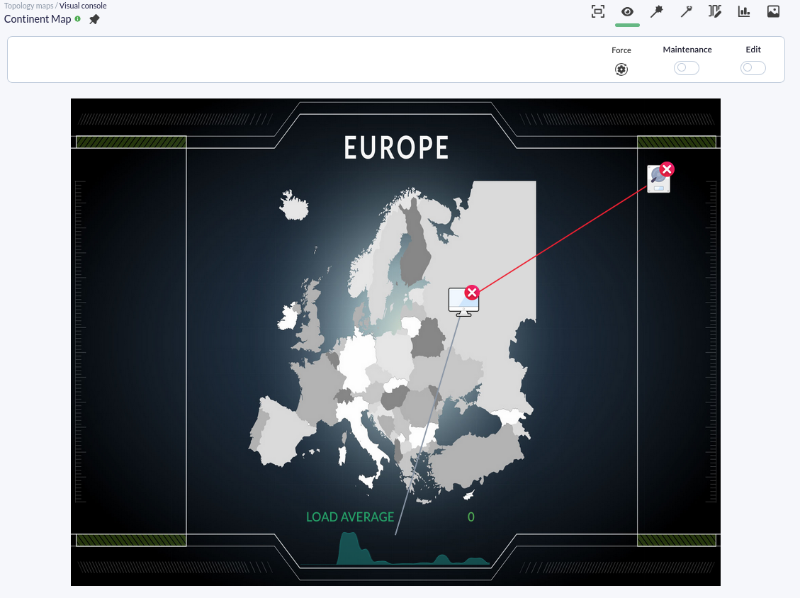Select the network device icon with red X
Image resolution: width=800 pixels, height=598 pixels.
click(x=660, y=178)
